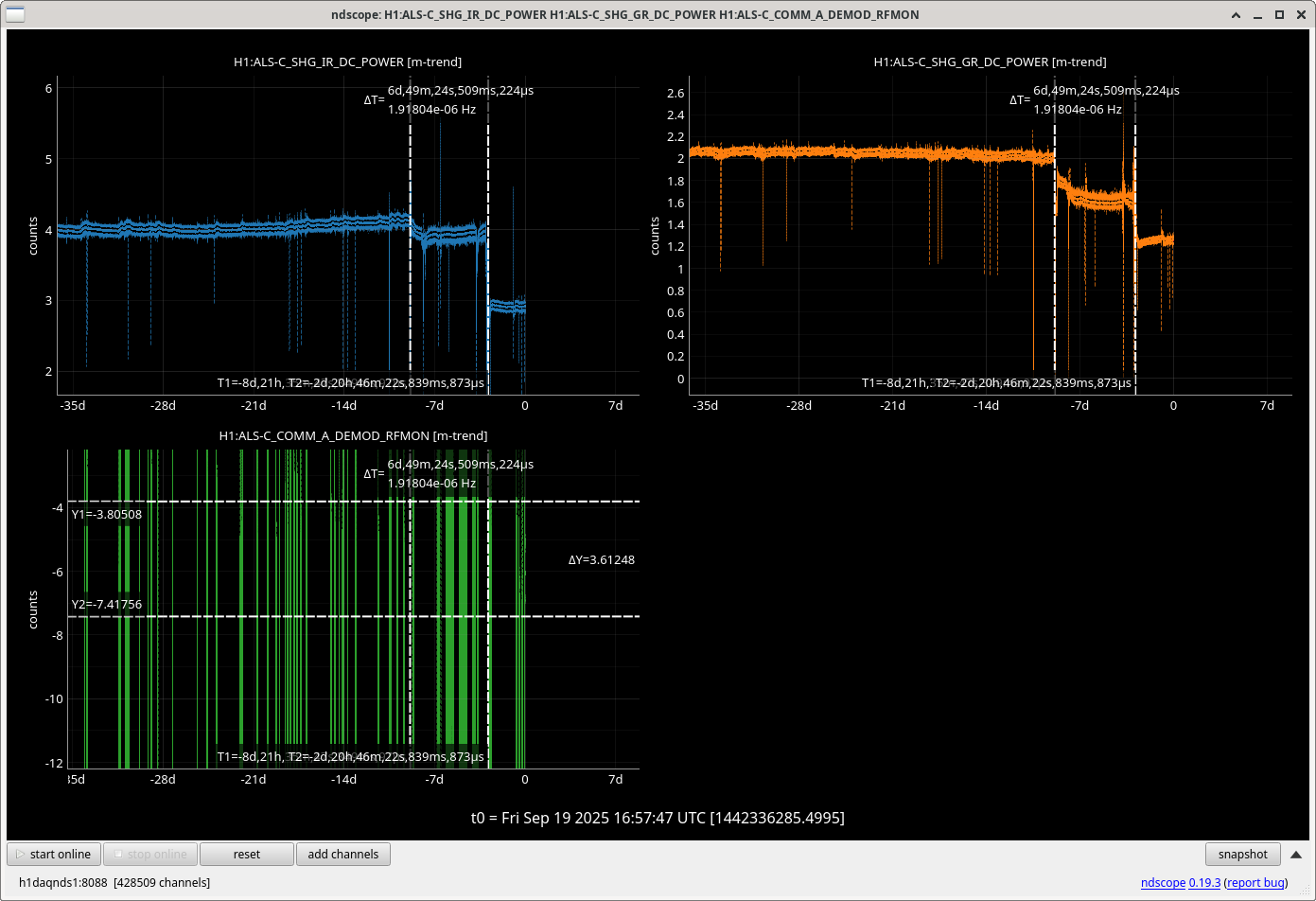Select the Y1=-3.80508 cursor label
Image resolution: width=1316 pixels, height=901 pixels.
[107, 515]
